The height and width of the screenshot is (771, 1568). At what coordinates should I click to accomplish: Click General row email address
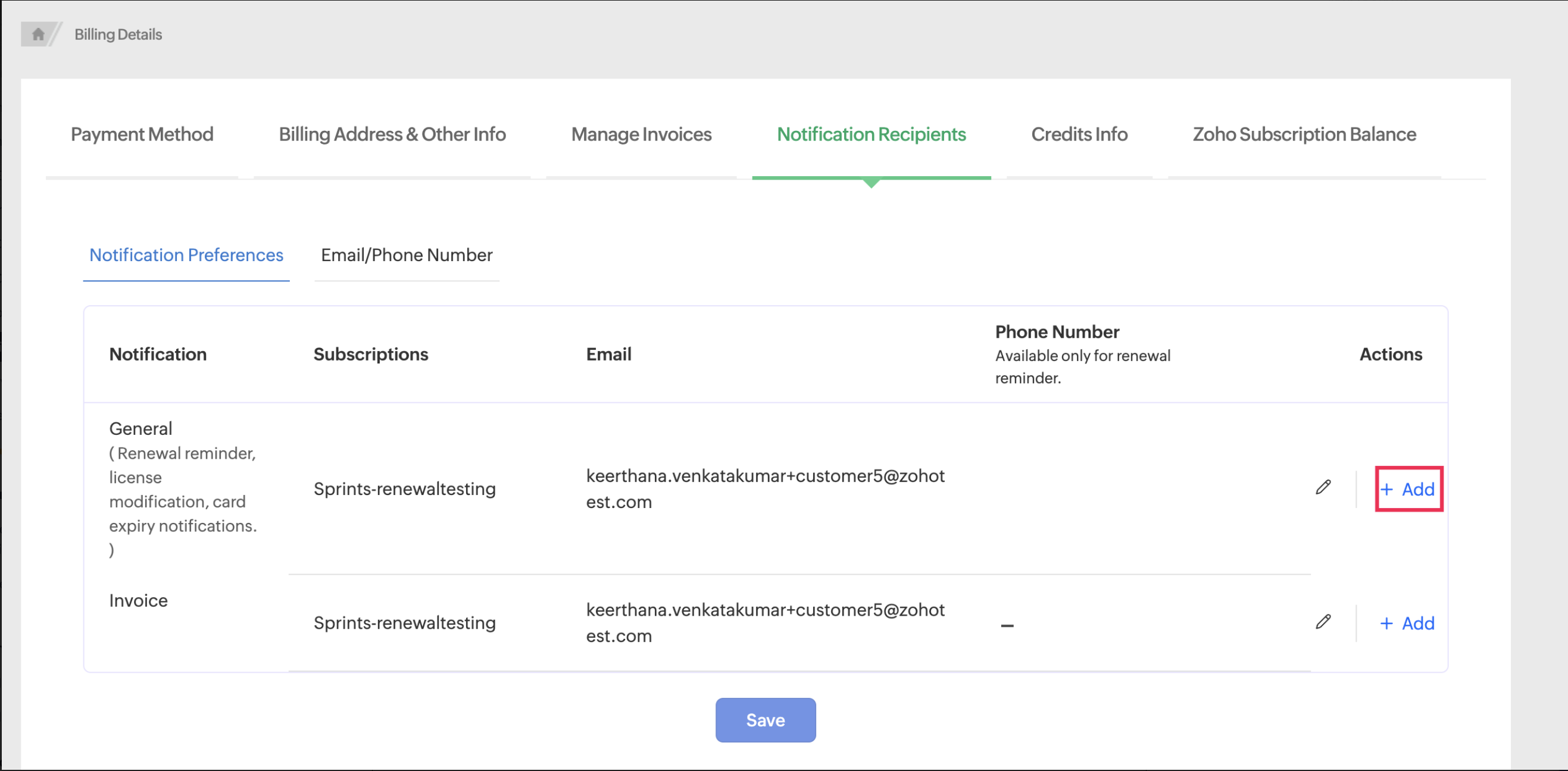coord(764,488)
